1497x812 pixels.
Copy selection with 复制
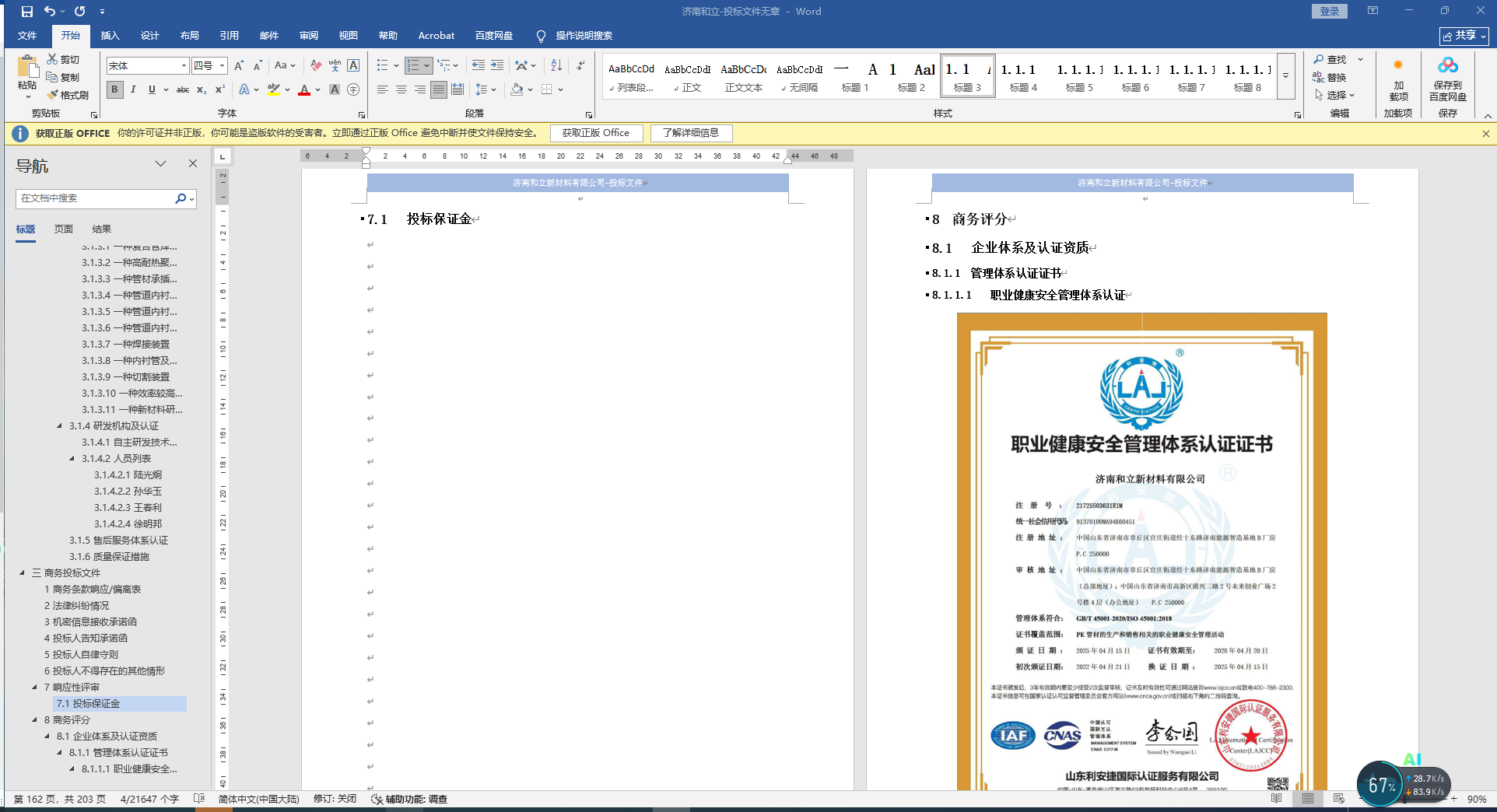pos(63,77)
